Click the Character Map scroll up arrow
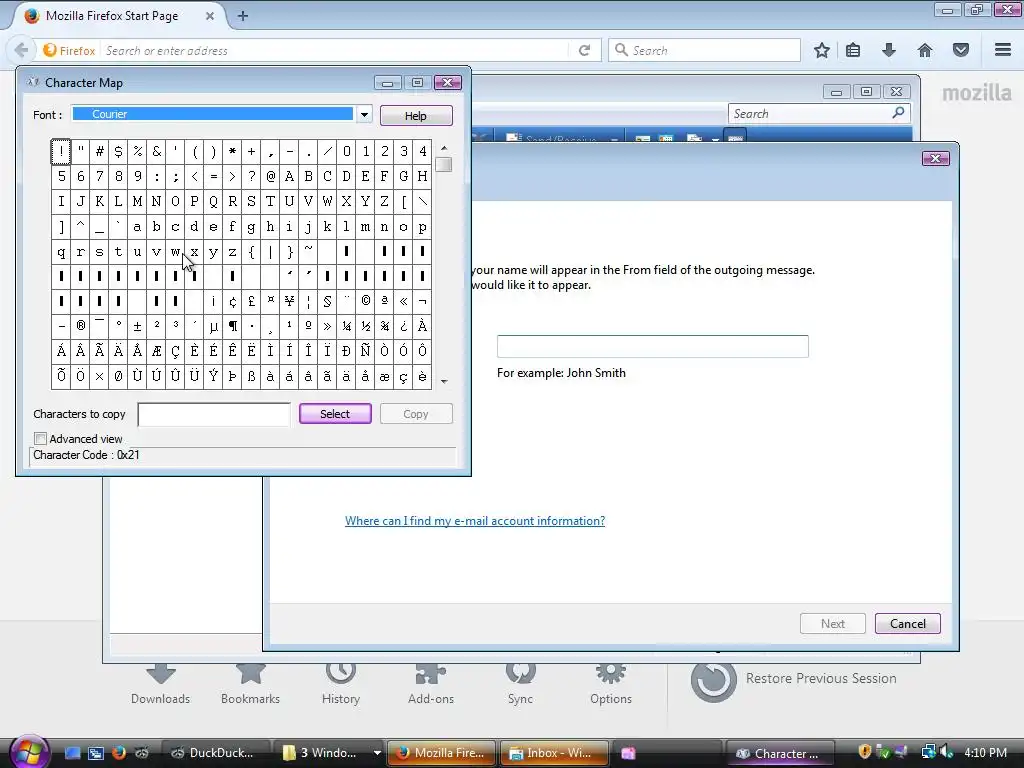Image resolution: width=1024 pixels, height=768 pixels. pos(444,148)
